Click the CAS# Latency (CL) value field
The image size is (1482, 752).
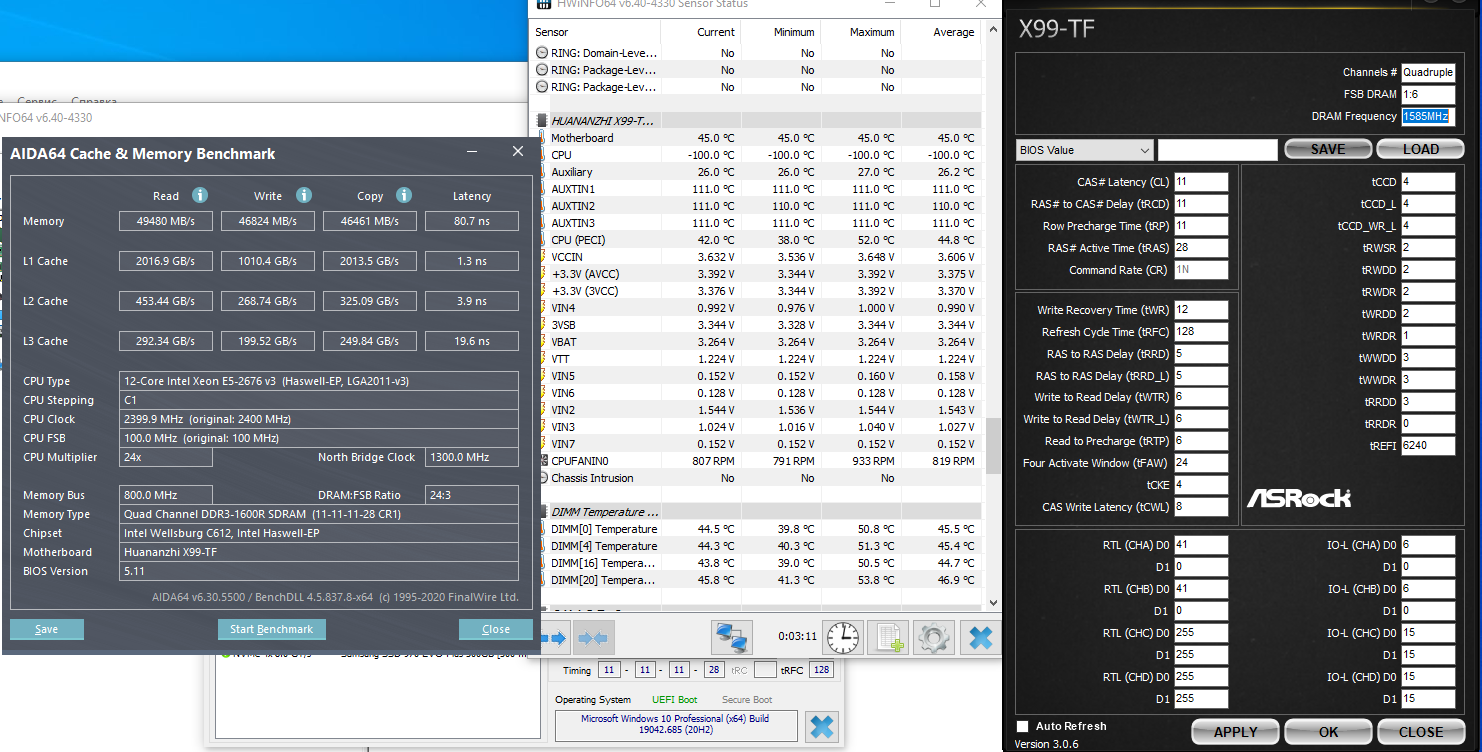[x=1200, y=182]
